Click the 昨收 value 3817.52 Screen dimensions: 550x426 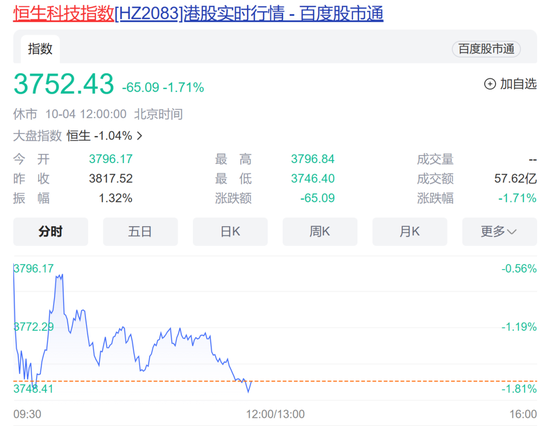coord(110,179)
